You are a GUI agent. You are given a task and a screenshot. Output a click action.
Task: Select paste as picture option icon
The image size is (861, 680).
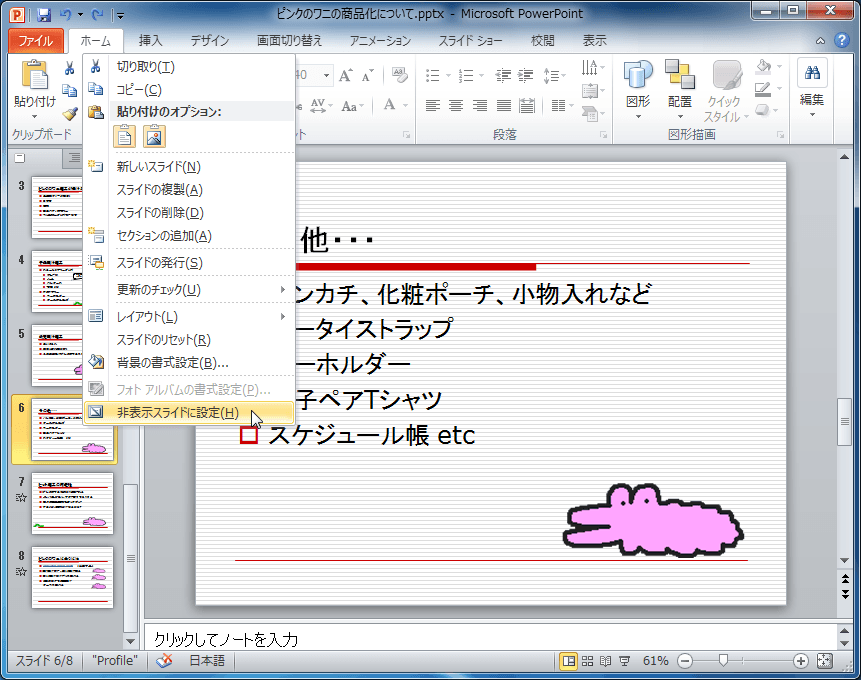pos(154,136)
